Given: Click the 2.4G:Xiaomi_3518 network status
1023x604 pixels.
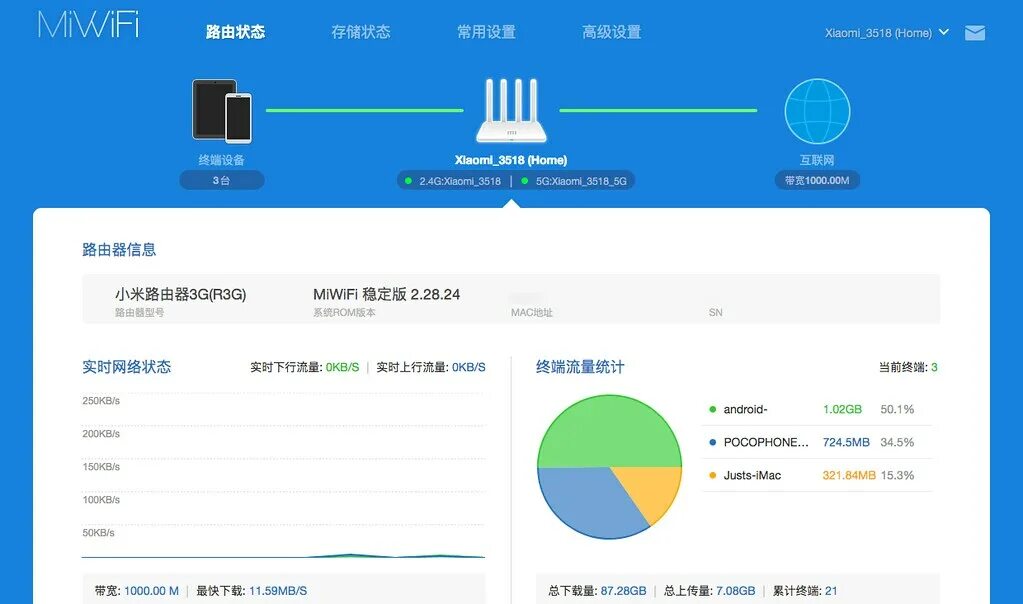Looking at the screenshot, I should click(x=453, y=181).
